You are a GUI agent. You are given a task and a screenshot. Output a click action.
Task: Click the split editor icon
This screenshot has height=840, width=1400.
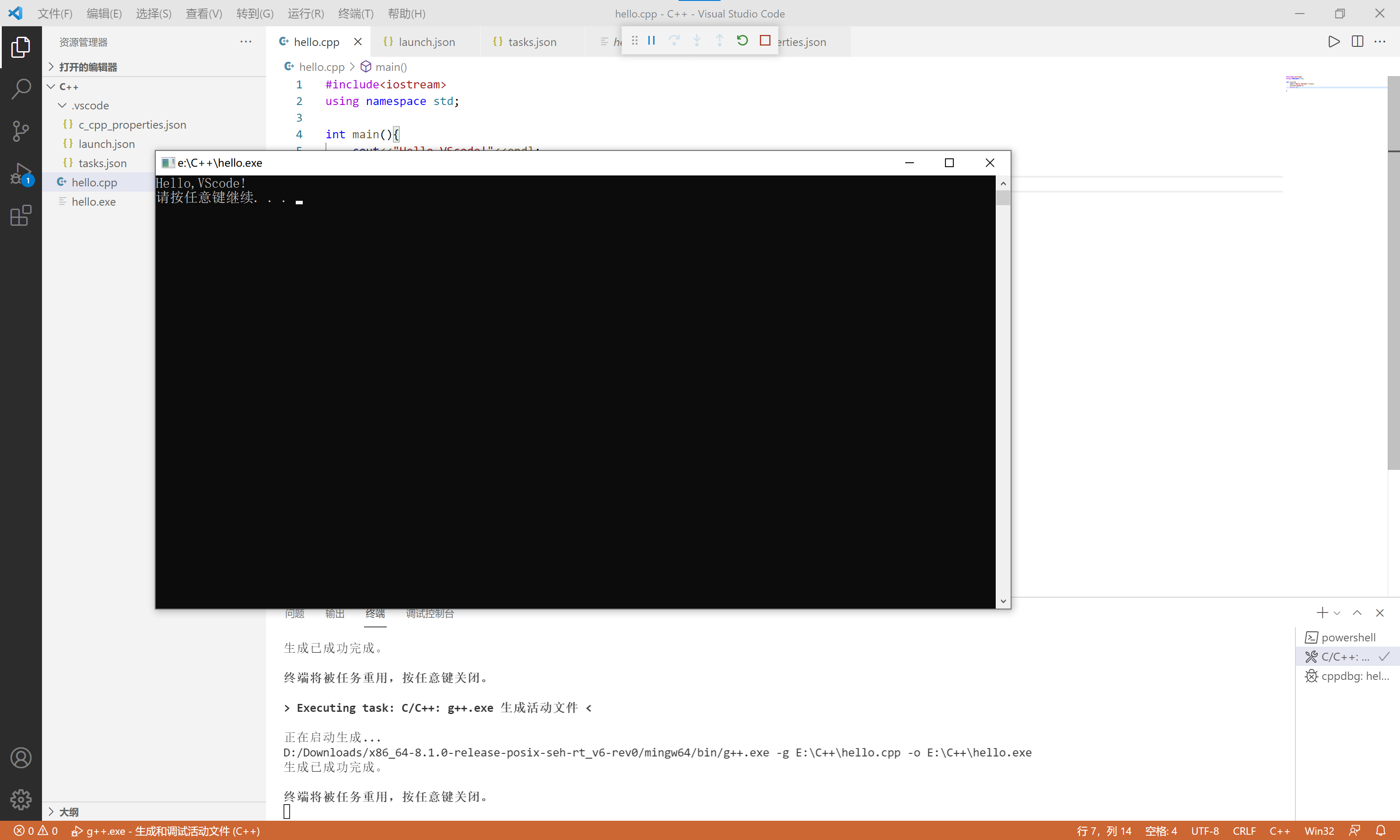pos(1357,41)
